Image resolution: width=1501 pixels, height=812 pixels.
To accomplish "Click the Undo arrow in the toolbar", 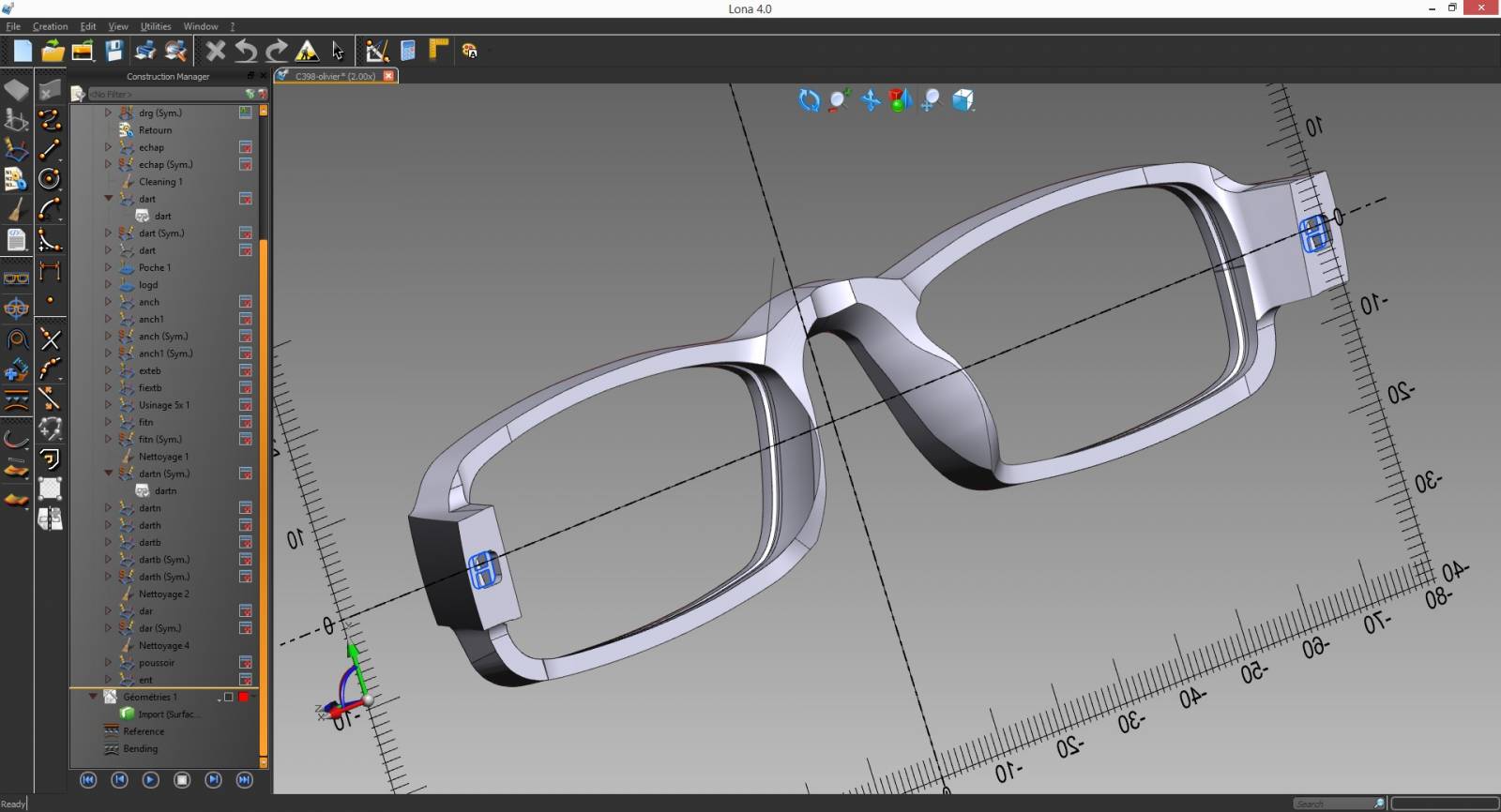I will point(246,51).
